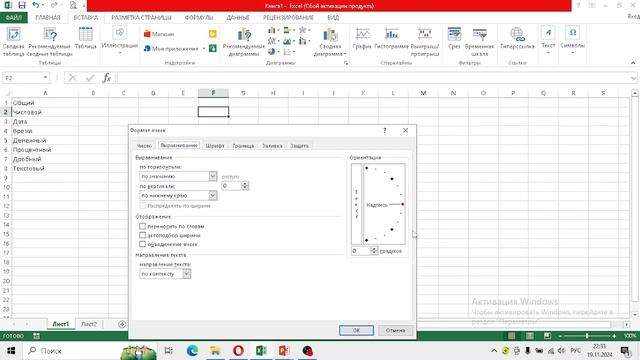Open Рекомендуемые диаграммы (recommended charts)
Viewport: 640px width, 360px height.
tap(244, 42)
